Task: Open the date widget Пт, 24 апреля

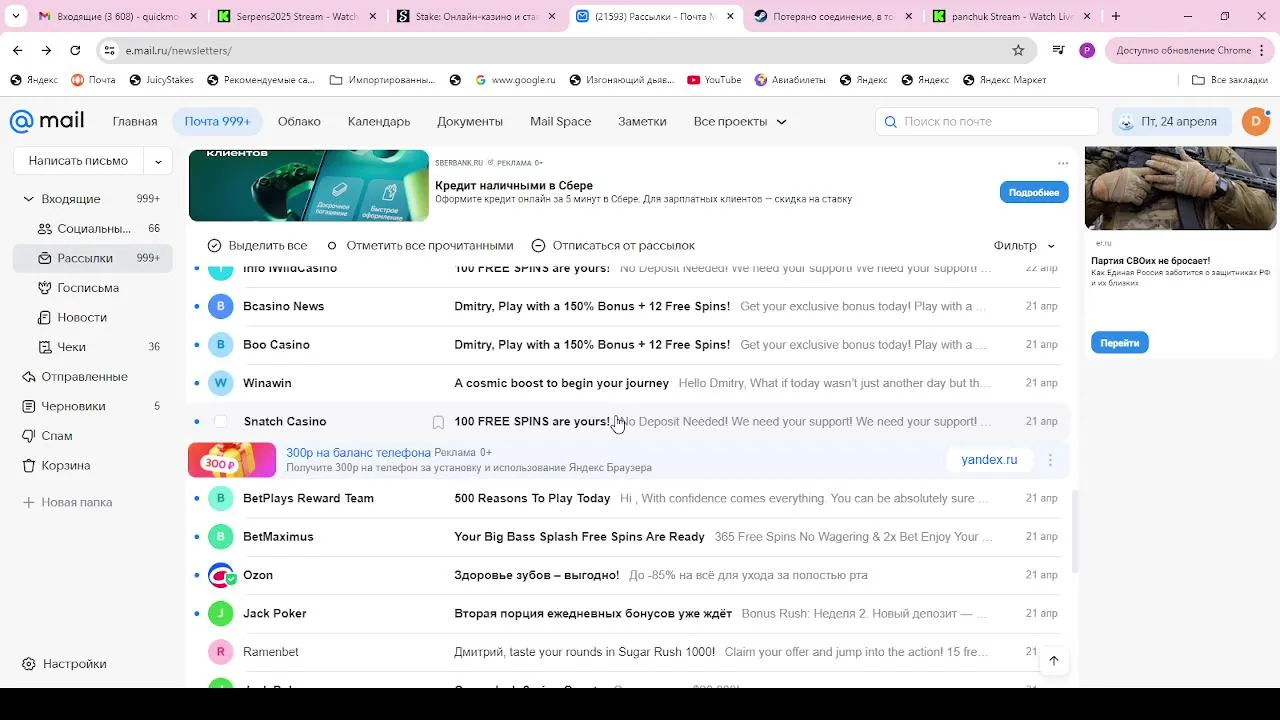Action: (1172, 122)
